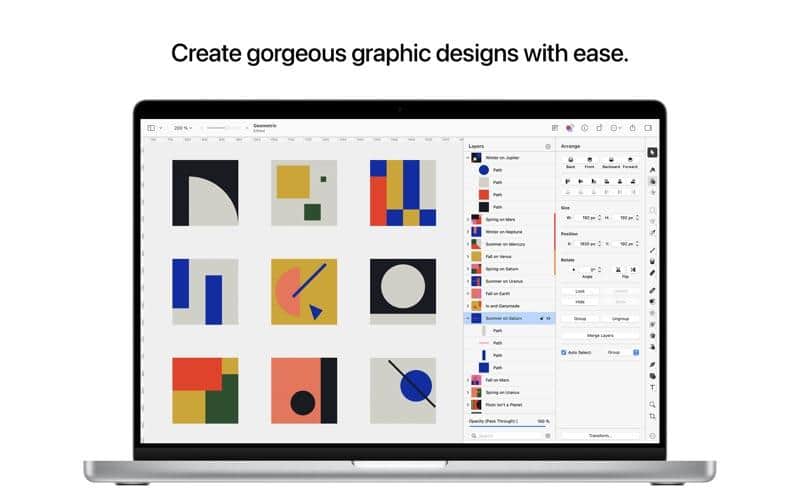Click the Merge Layers button
This screenshot has height=500, width=800.
pyautogui.click(x=600, y=335)
